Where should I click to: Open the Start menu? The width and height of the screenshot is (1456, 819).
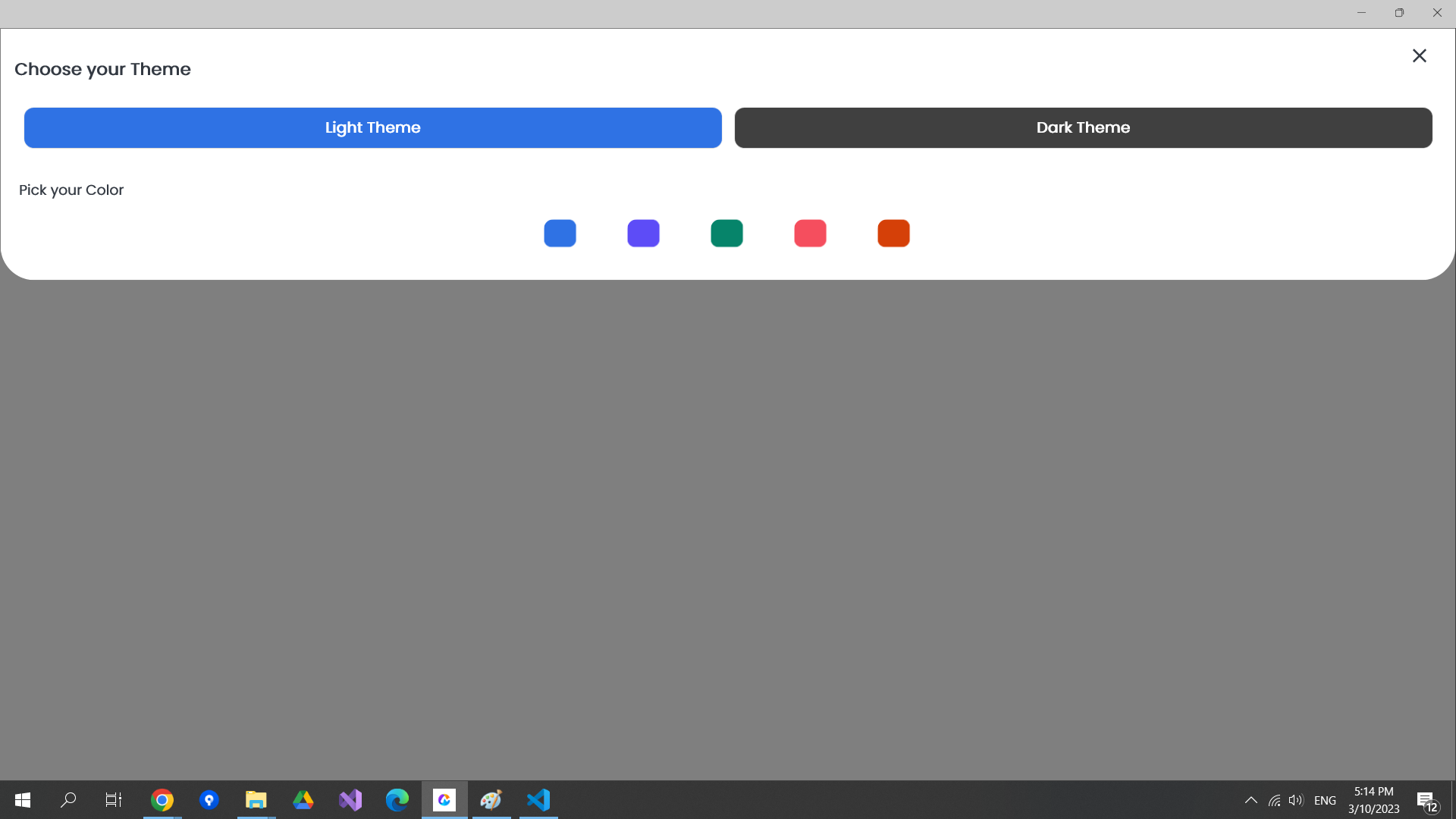tap(22, 799)
